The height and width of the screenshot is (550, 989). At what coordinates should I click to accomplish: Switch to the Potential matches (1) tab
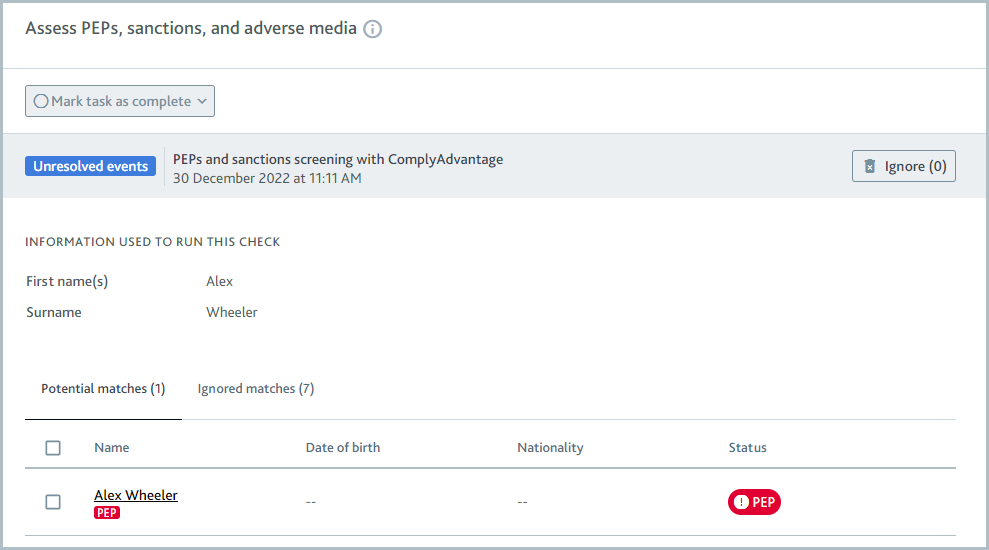103,389
